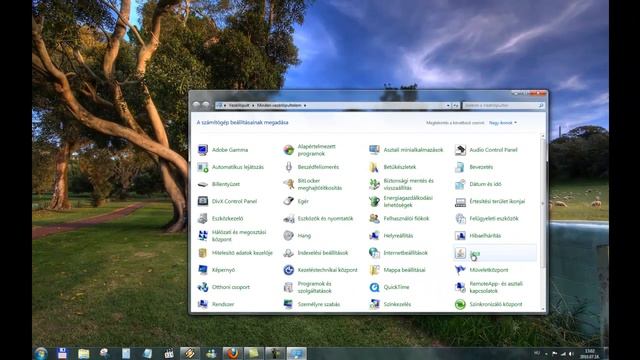The height and width of the screenshot is (360, 640).
Task: Open Műveletközpont action center
Action: point(482,270)
